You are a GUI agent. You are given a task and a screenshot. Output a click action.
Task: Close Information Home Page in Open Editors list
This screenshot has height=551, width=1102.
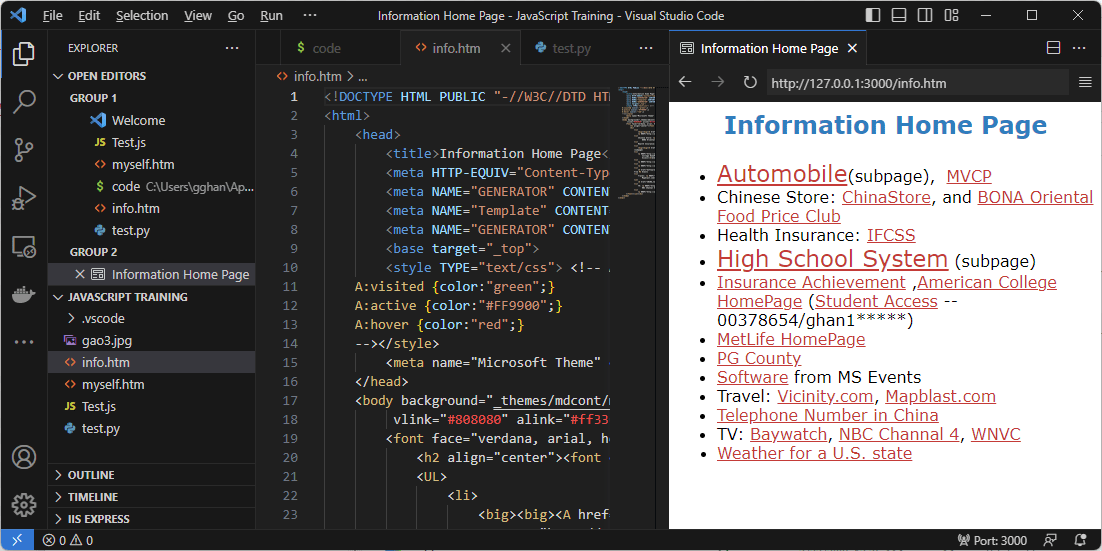79,274
